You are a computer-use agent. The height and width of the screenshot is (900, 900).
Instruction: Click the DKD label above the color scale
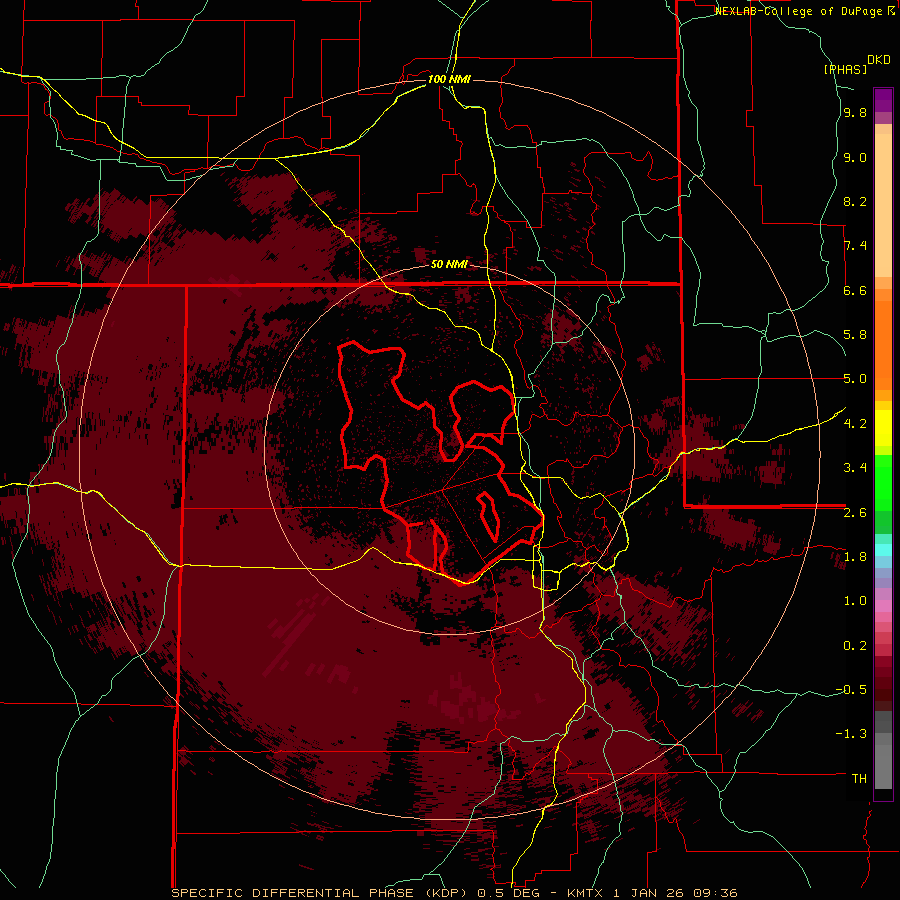click(879, 60)
